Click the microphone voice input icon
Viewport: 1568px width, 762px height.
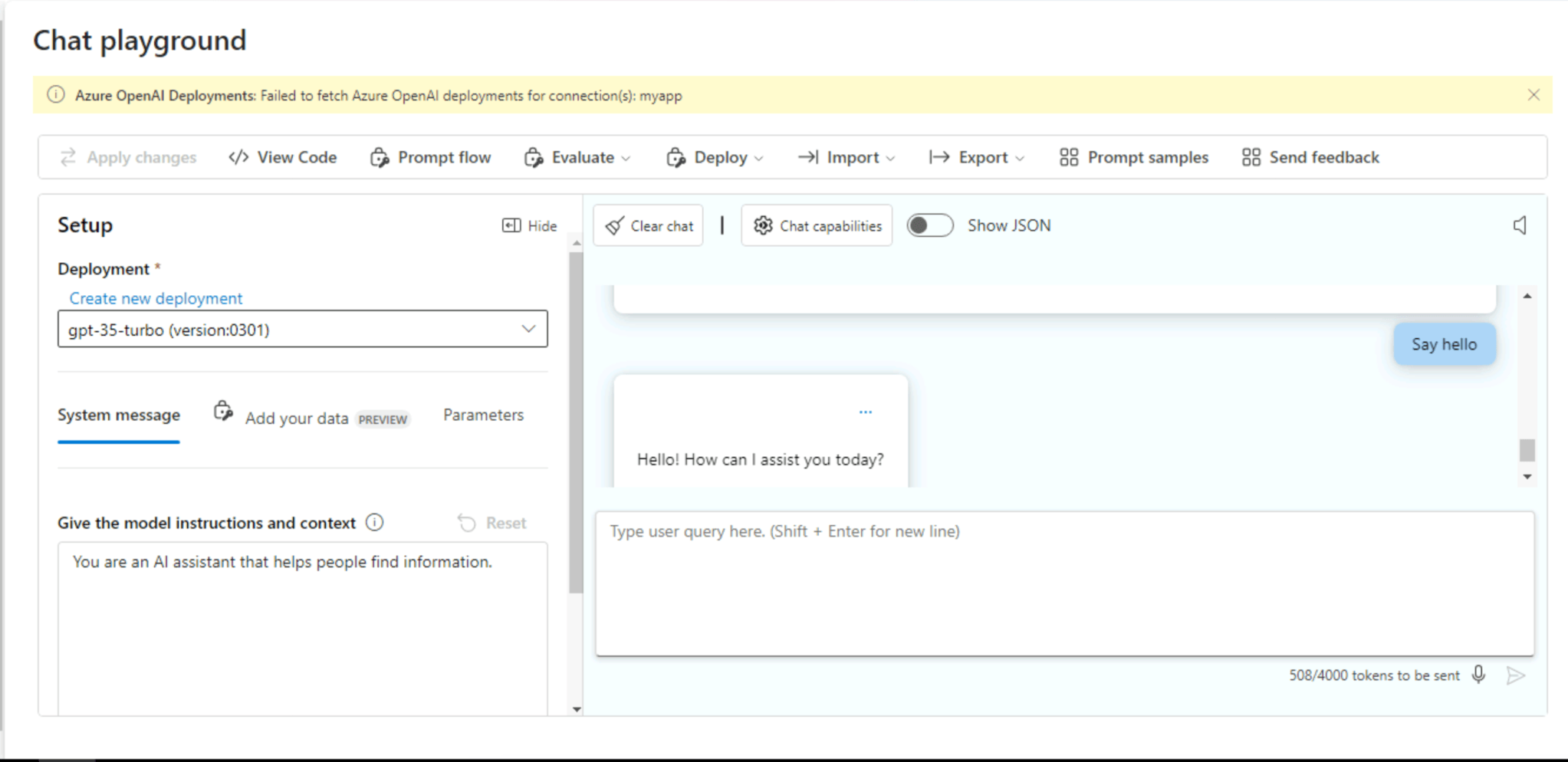(1479, 675)
